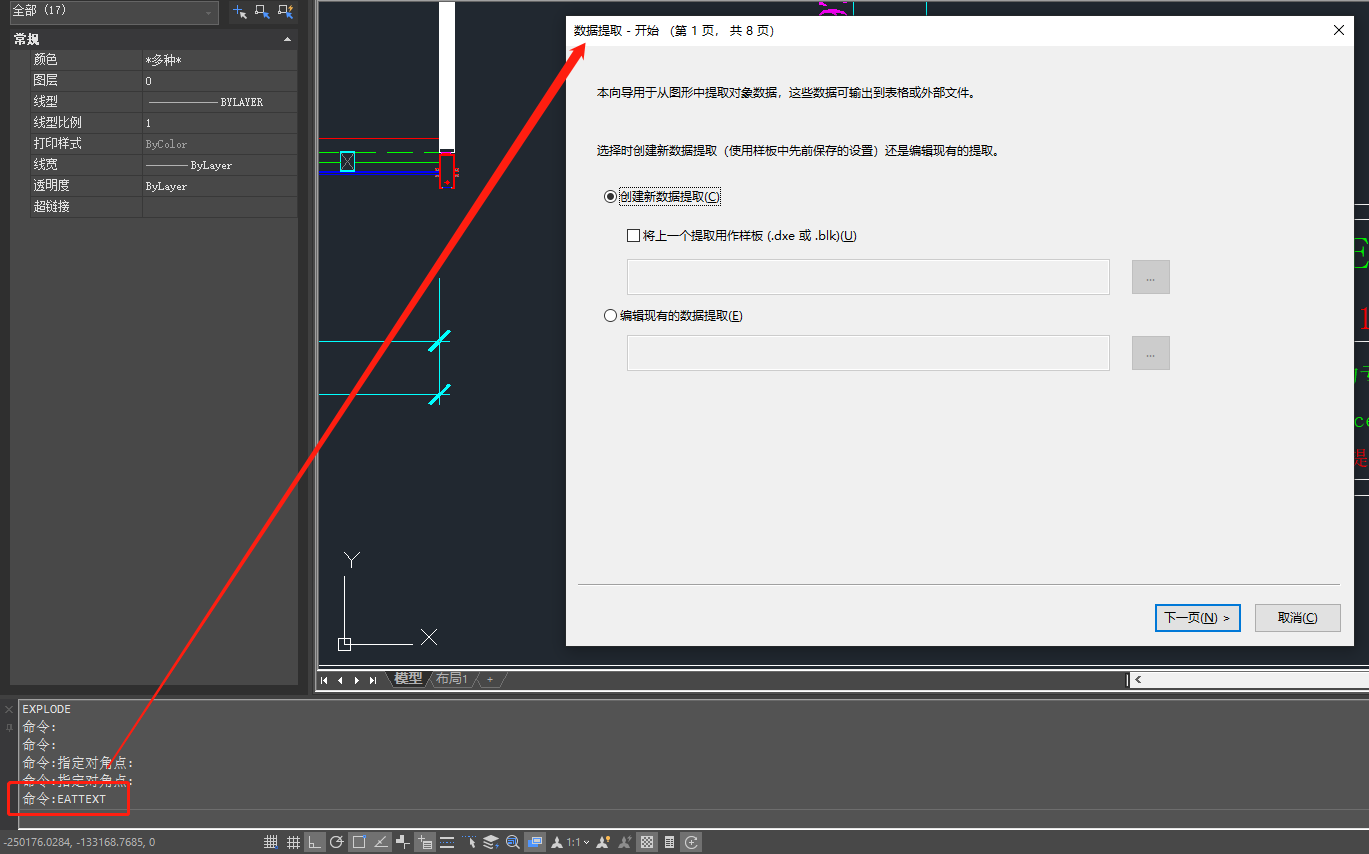Click browse button beside template path field
Viewport: 1369px width, 854px height.
[x=1150, y=277]
